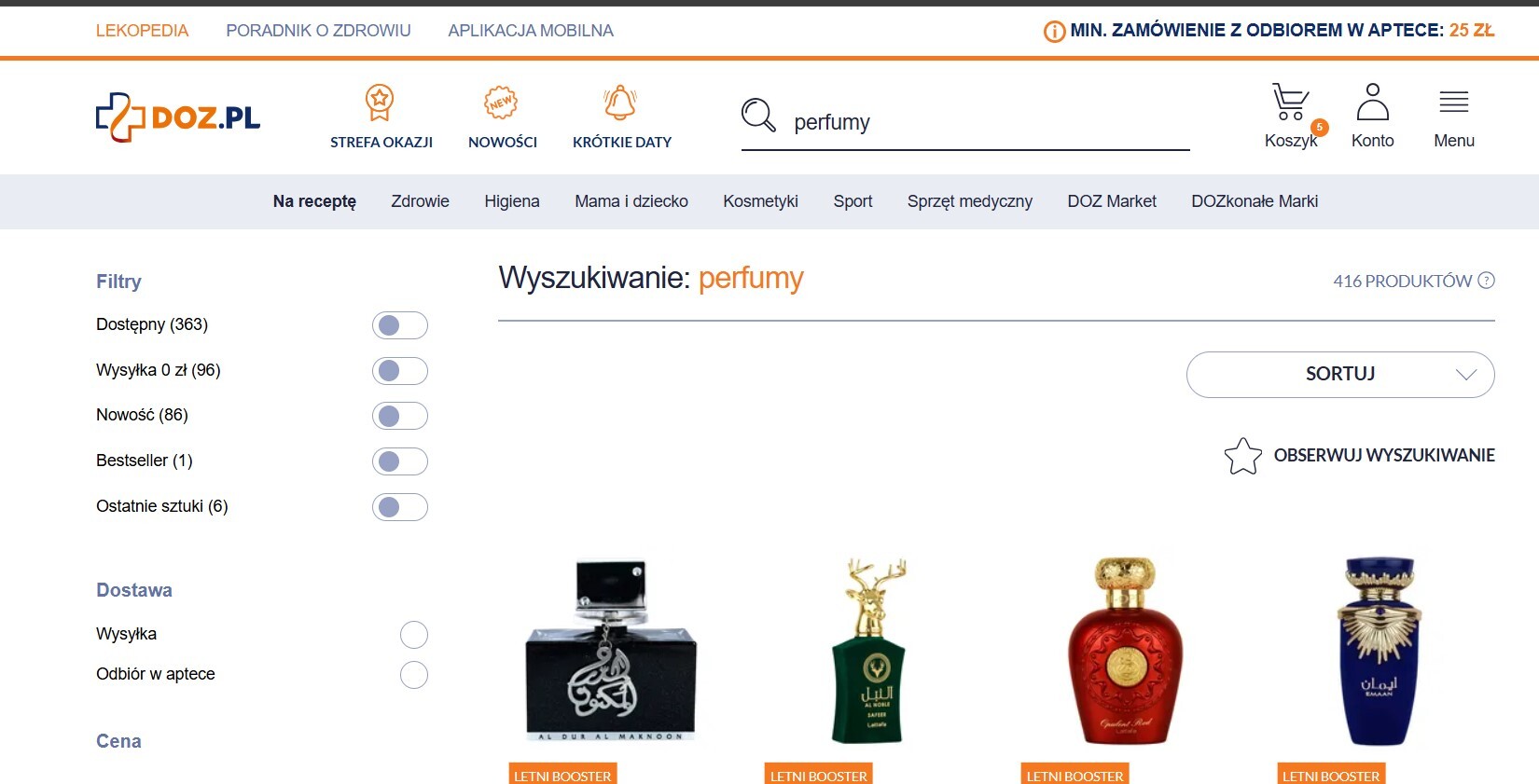Screen dimensions: 1539x784
Task: Open the Lekopedia link
Action: click(142, 31)
